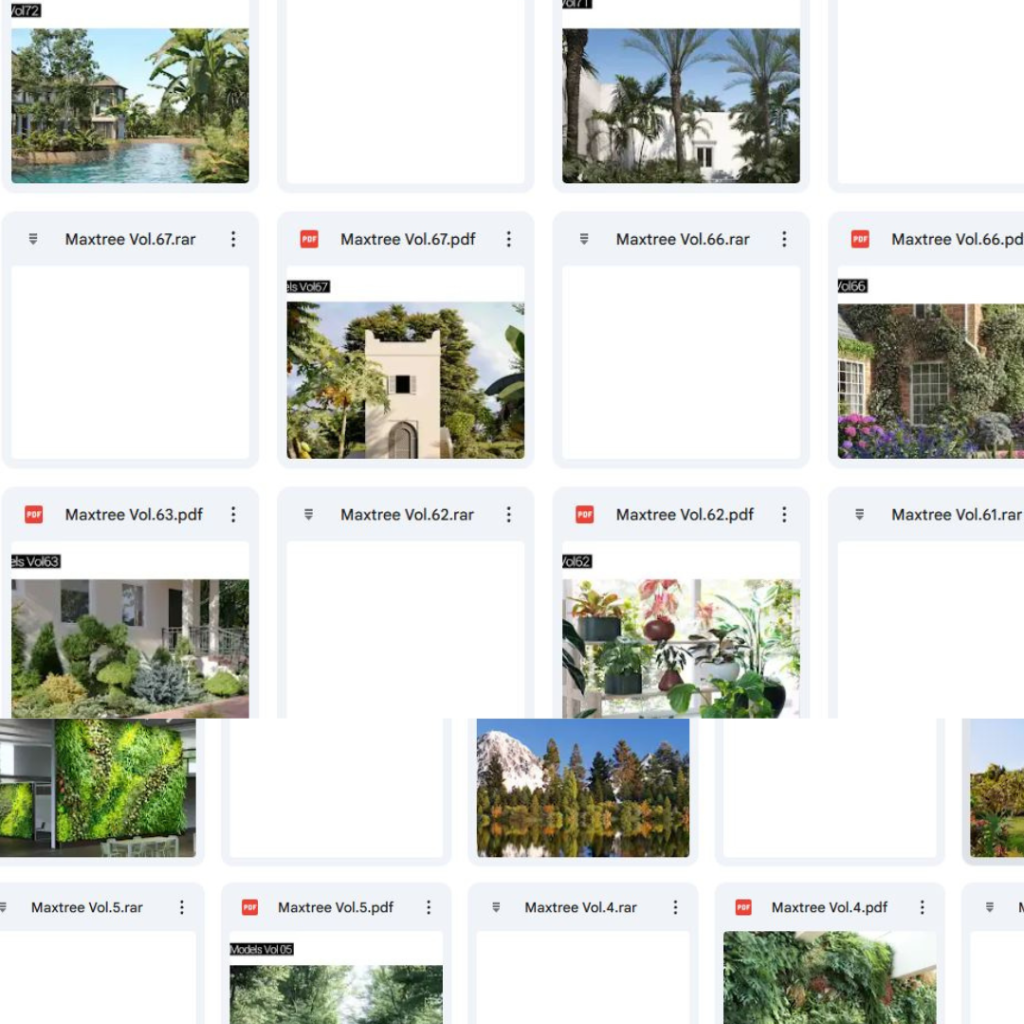Open more options for Maxtree Vol.5.pdf
The width and height of the screenshot is (1024, 1024).
[429, 907]
